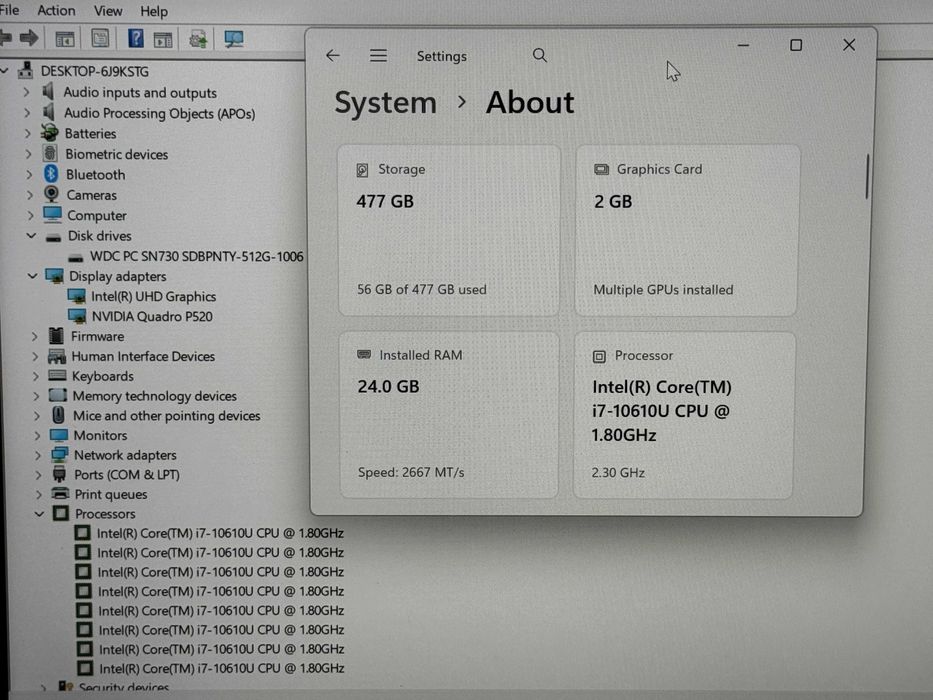Click the action pane toolbar icon

162,40
